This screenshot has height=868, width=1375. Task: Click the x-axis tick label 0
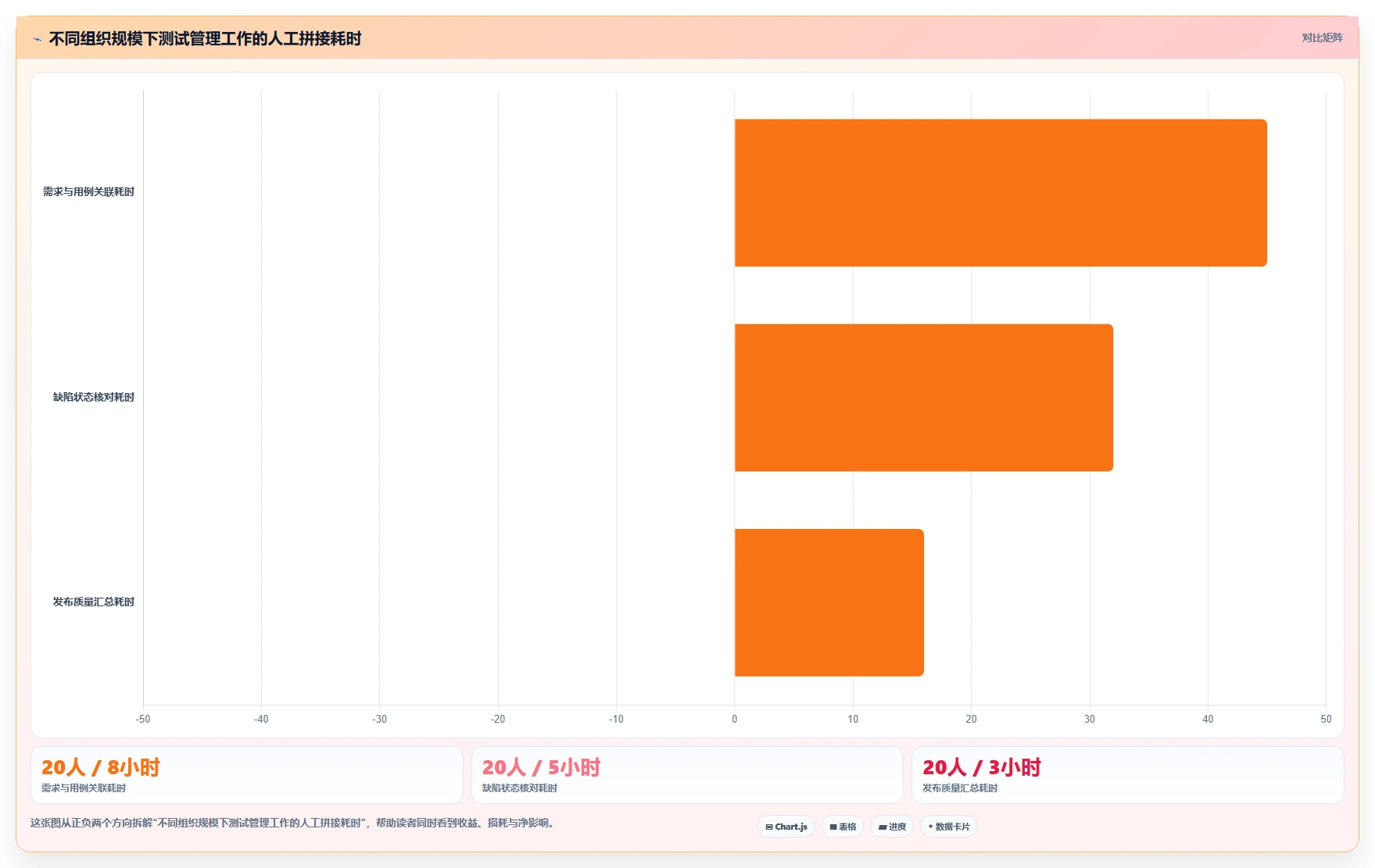(735, 719)
